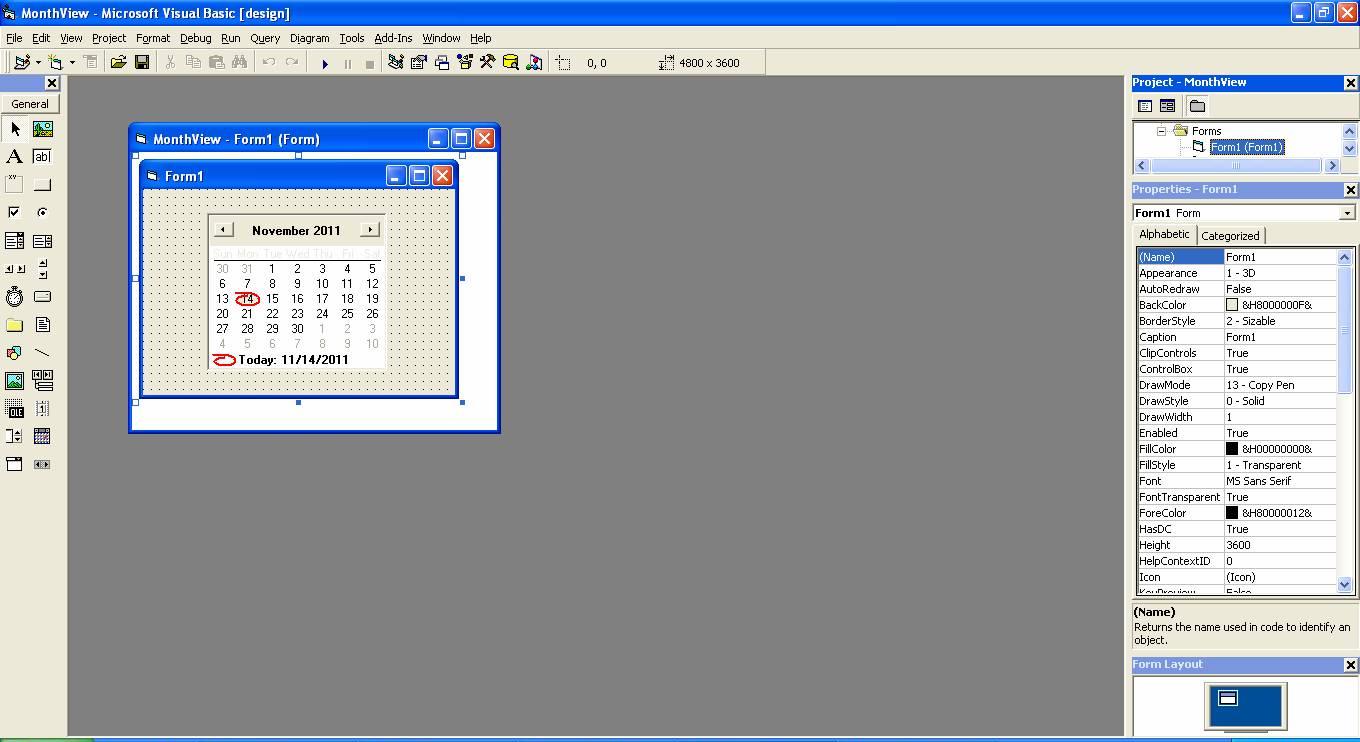
Task: Select the DriveListBox control tool
Action: 42,297
